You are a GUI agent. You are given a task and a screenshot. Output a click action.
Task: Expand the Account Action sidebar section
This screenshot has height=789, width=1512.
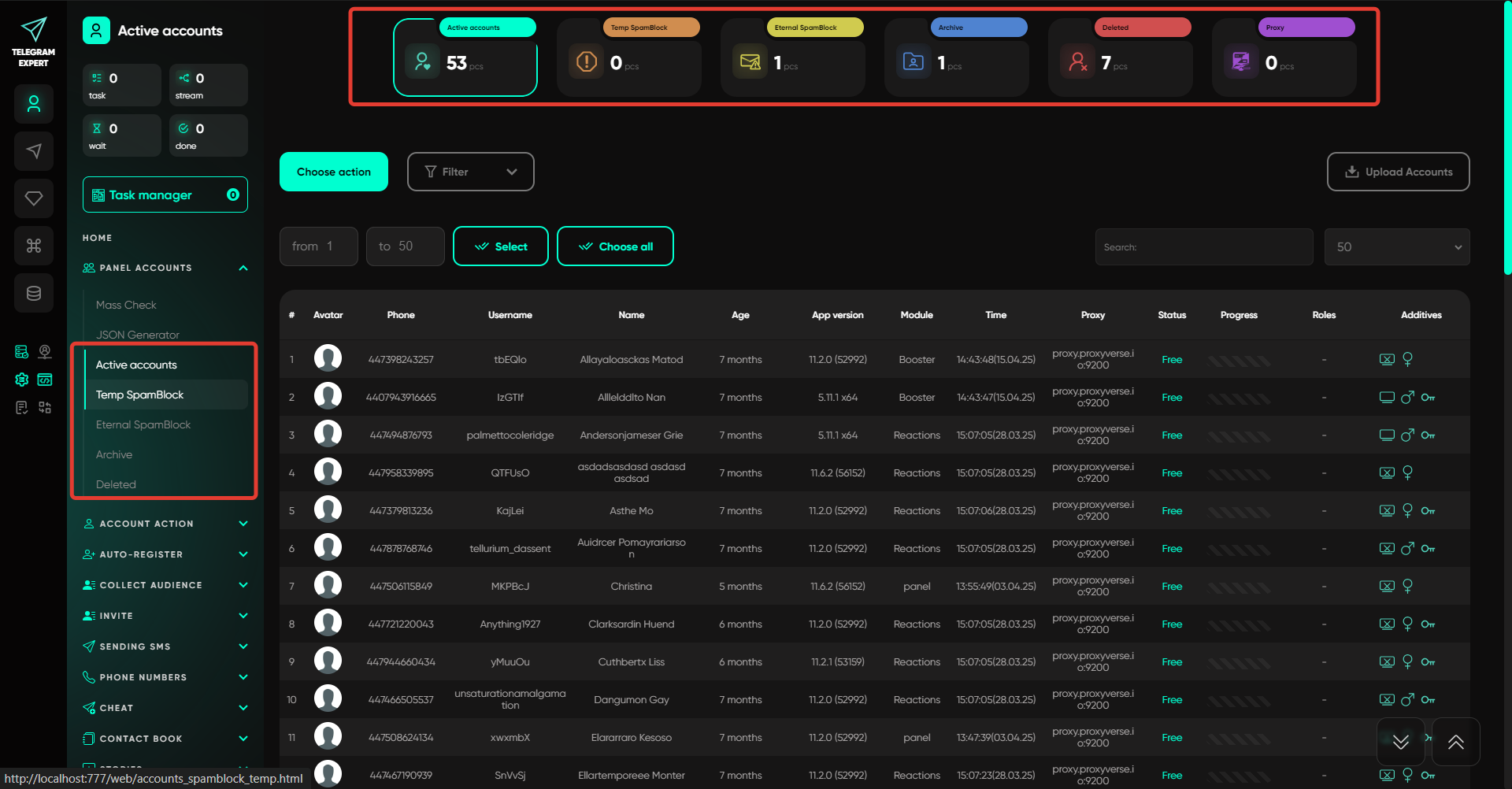pyautogui.click(x=165, y=524)
